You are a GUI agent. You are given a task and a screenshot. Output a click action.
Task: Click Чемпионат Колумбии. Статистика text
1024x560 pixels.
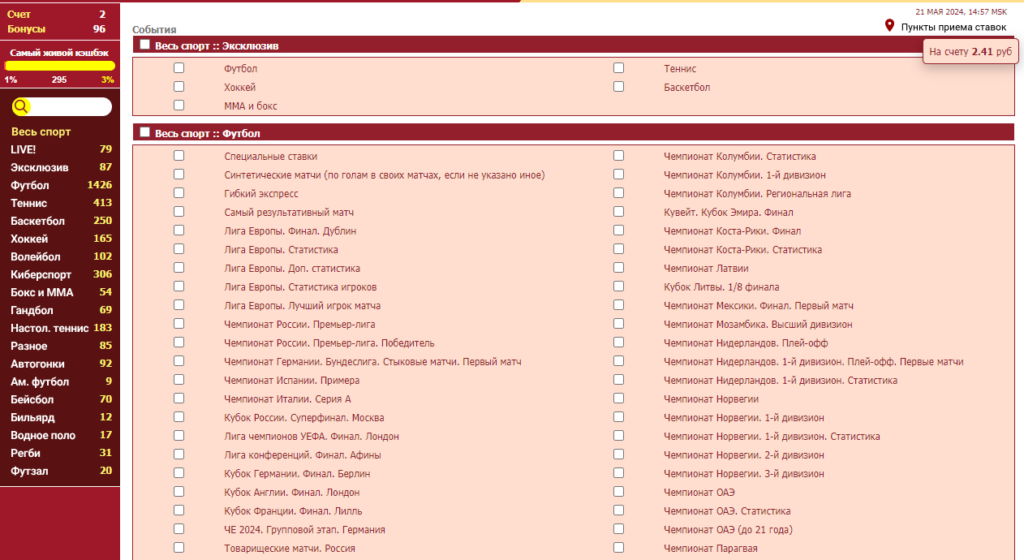click(740, 157)
